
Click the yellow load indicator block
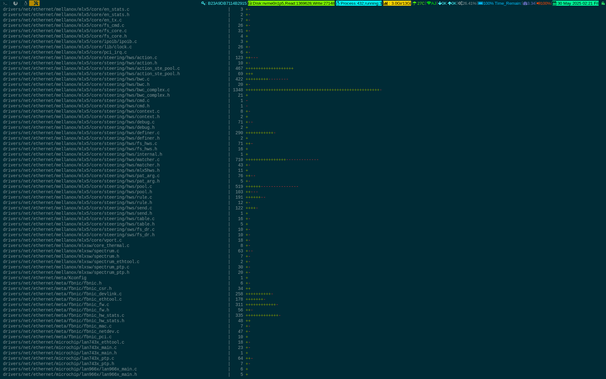click(x=397, y=3)
